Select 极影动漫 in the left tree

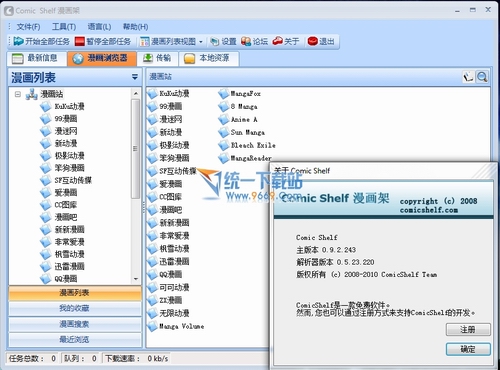pyautogui.click(x=69, y=156)
